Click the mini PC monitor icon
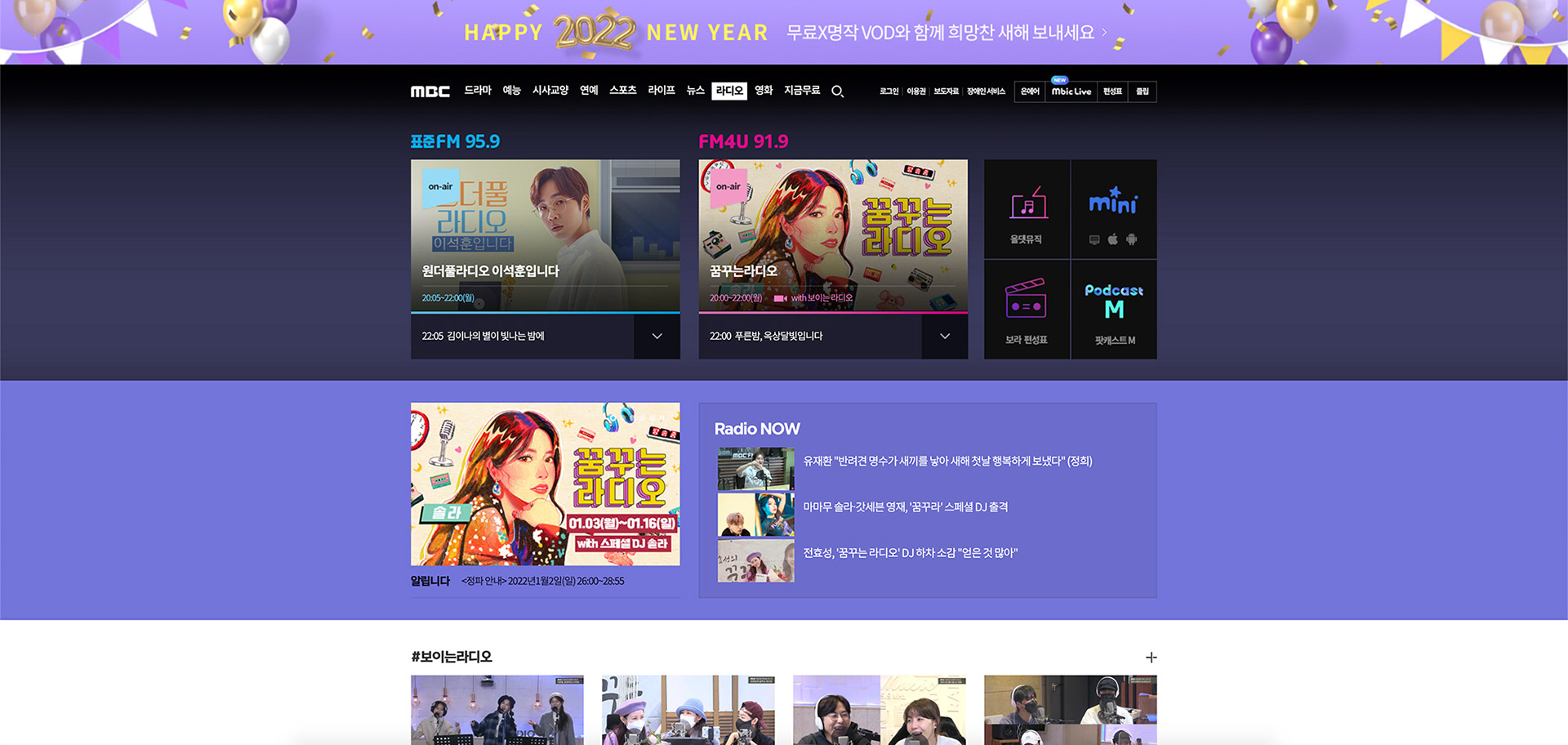 [x=1094, y=239]
